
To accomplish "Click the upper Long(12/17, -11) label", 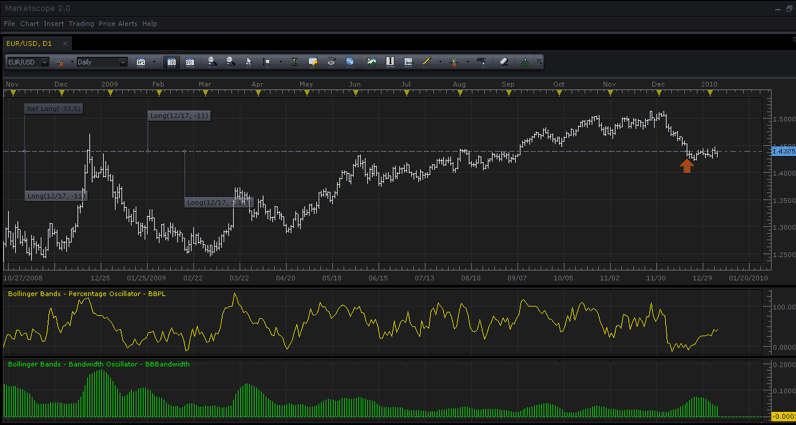I will 179,116.
